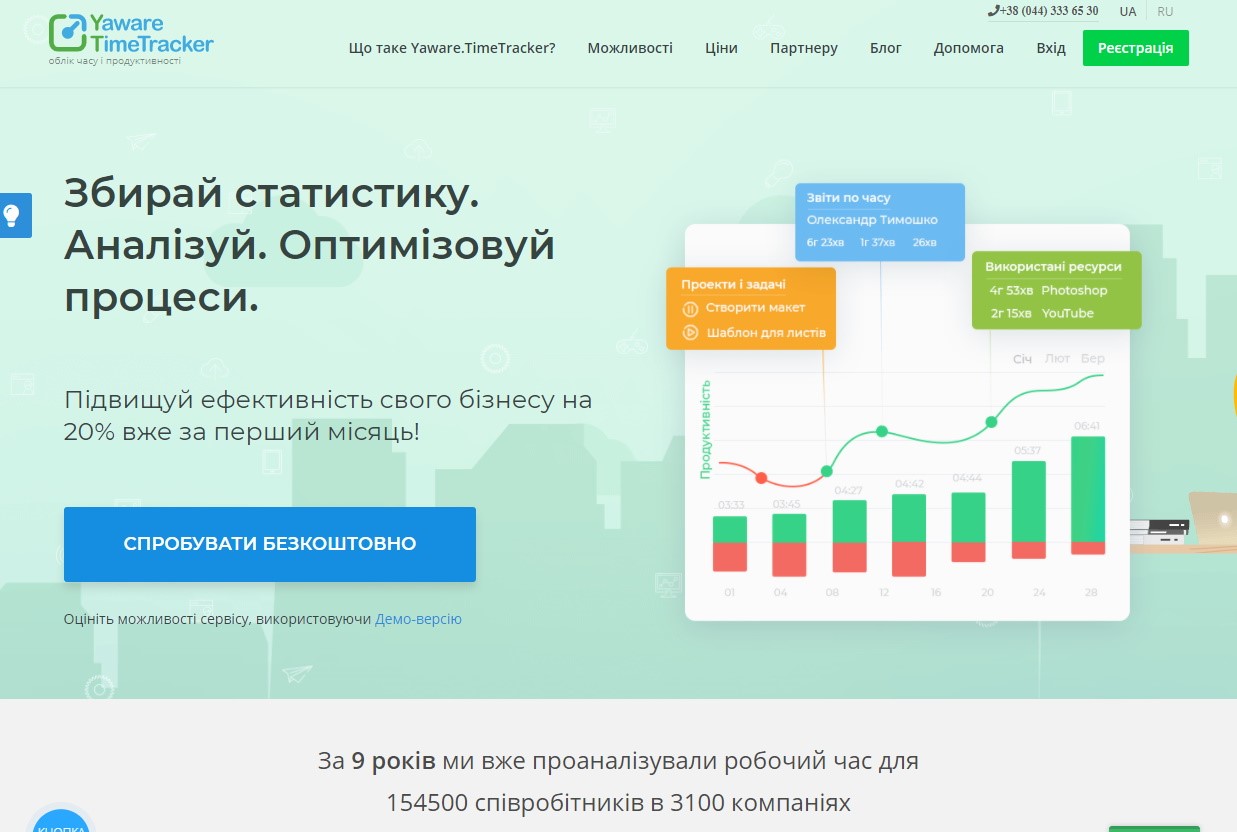This screenshot has height=832, width=1237.
Task: Click the phone icon beside the number
Action: pos(993,11)
